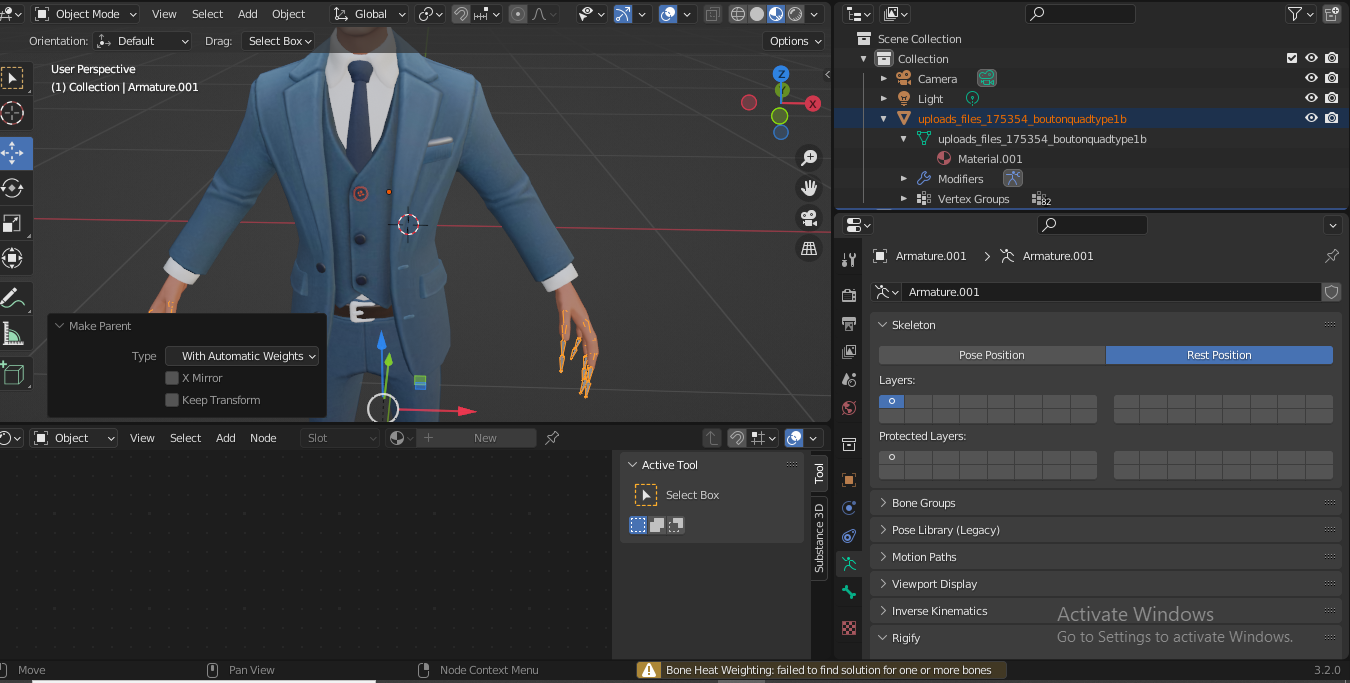Image resolution: width=1350 pixels, height=683 pixels.
Task: Open the Object properties tab
Action: pyautogui.click(x=849, y=479)
